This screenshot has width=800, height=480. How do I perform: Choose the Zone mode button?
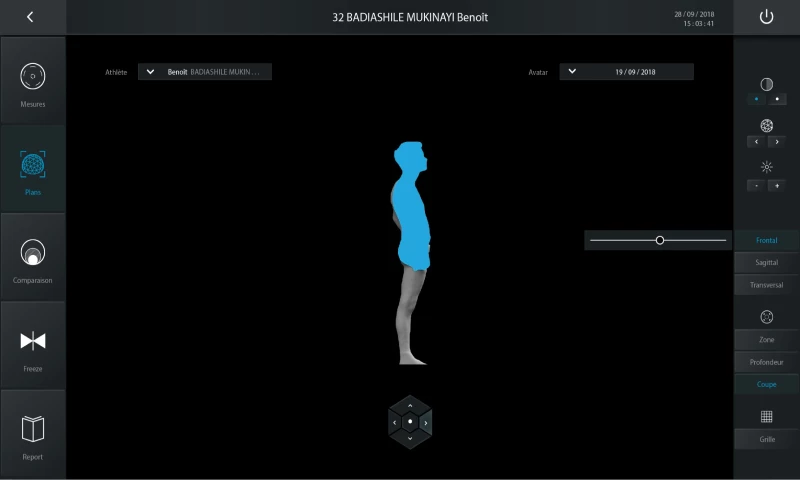(766, 340)
